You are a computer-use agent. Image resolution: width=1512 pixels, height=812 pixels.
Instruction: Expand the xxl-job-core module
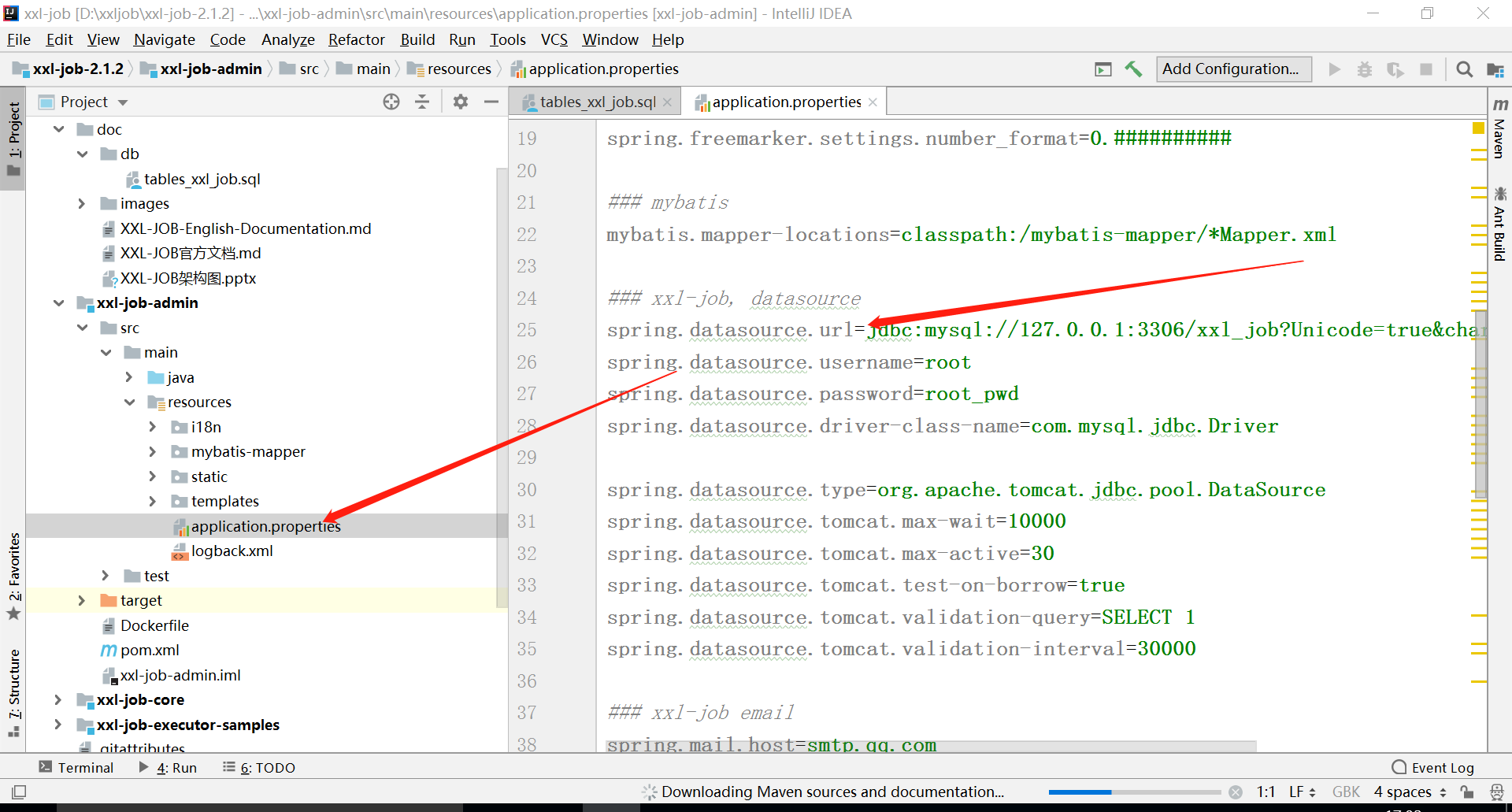[59, 700]
